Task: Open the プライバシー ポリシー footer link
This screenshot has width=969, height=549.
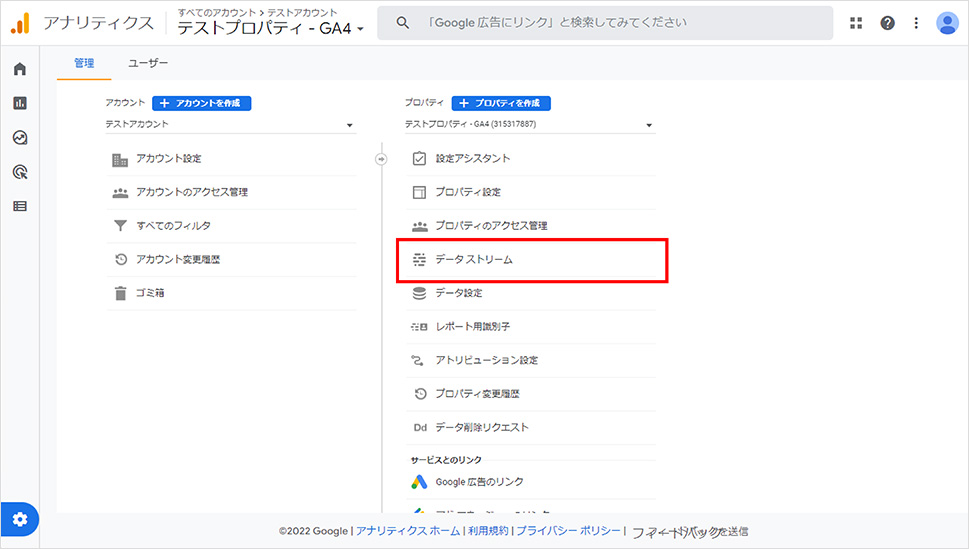Action: point(568,531)
